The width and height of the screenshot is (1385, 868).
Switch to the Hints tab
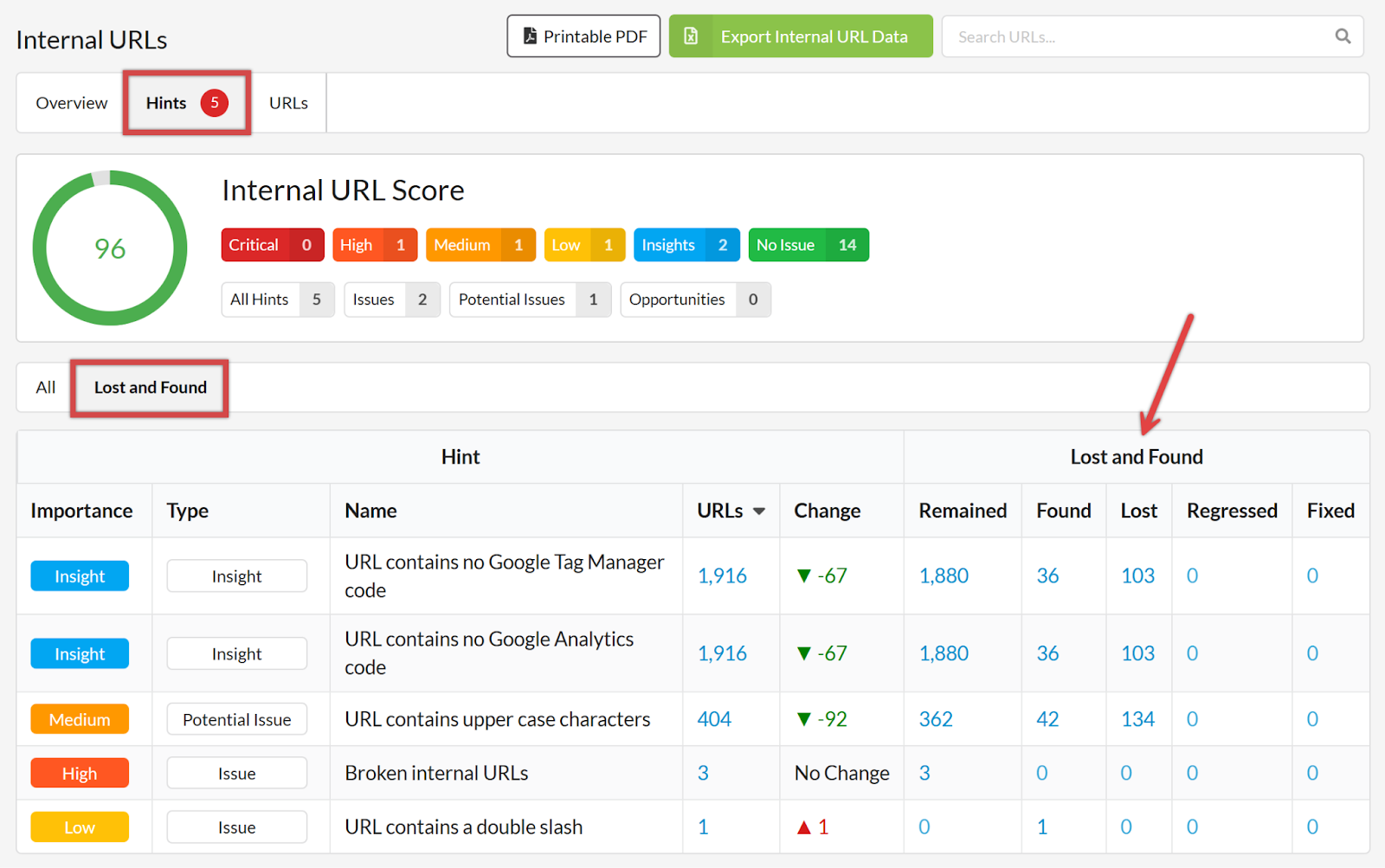[187, 103]
